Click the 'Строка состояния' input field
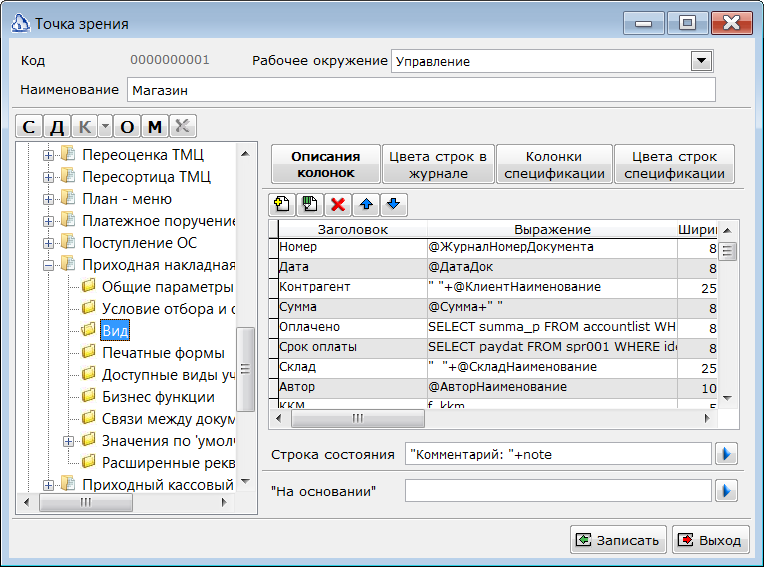Viewport: 764px width, 567px height. (x=558, y=454)
